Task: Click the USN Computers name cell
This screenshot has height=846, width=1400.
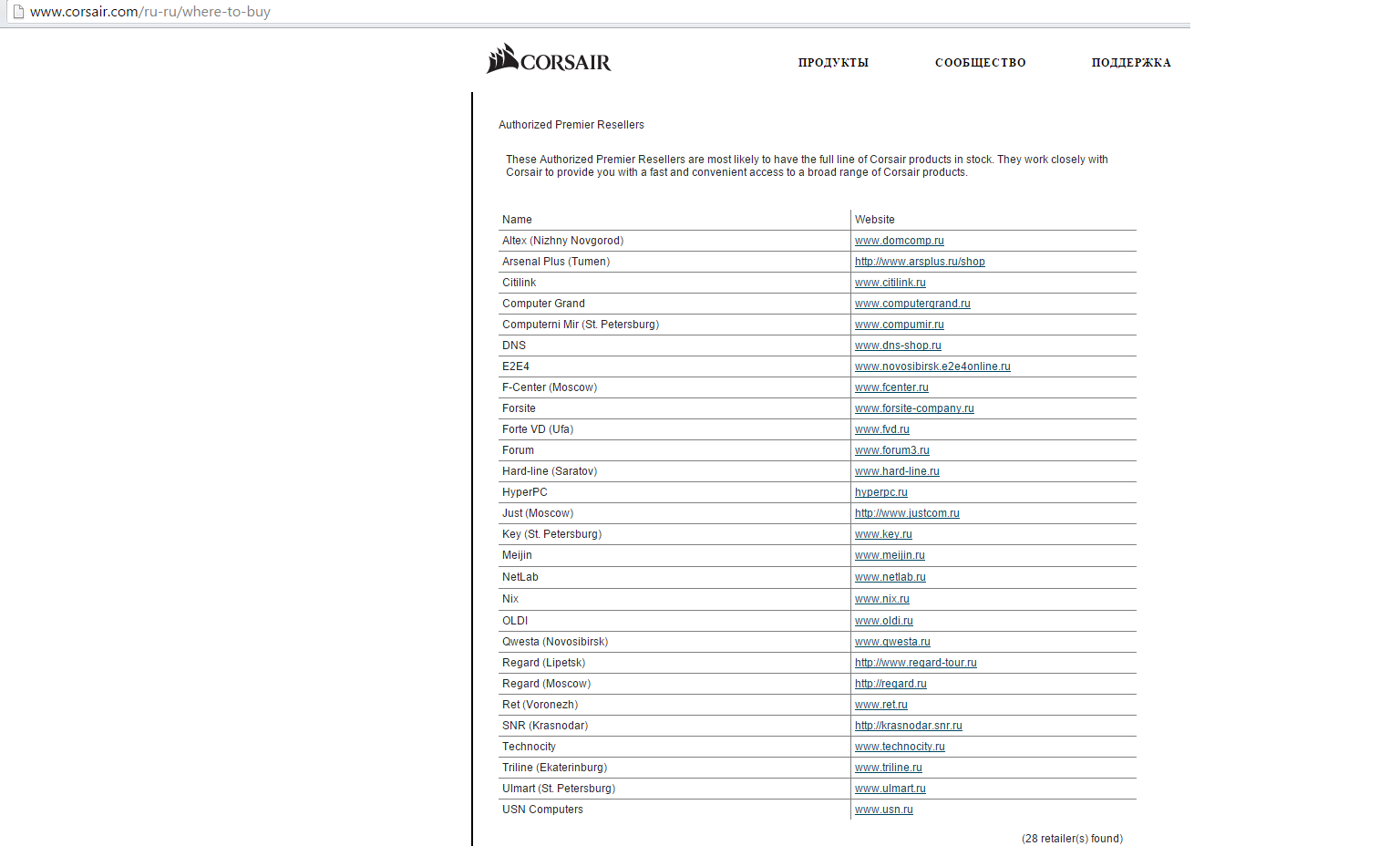Action: tap(674, 810)
